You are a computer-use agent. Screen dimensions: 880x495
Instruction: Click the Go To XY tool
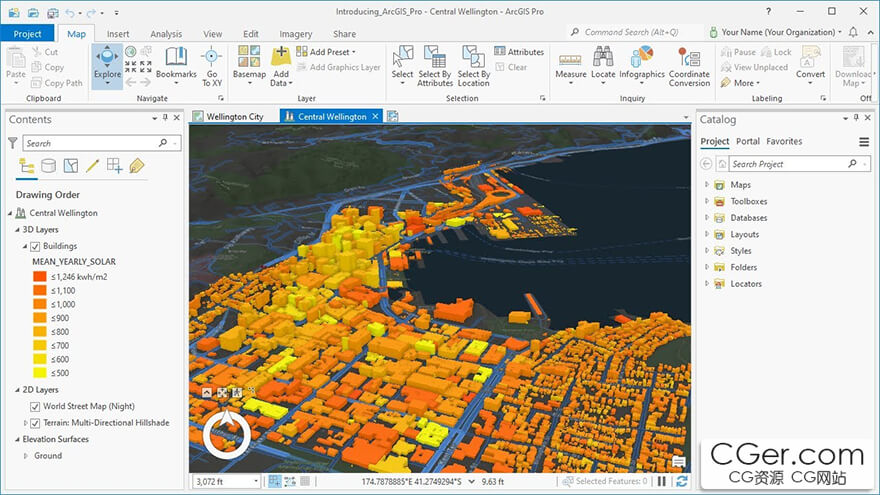point(212,66)
